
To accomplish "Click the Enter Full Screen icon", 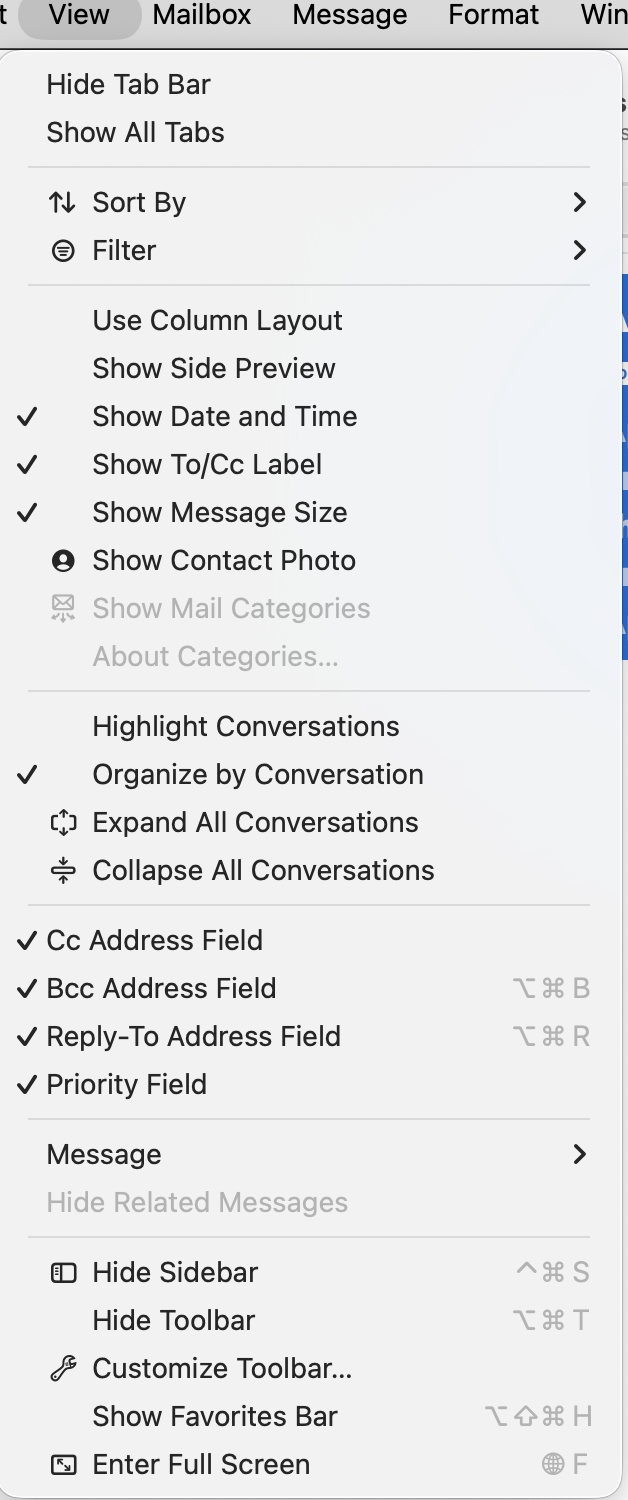I will click(x=63, y=1464).
